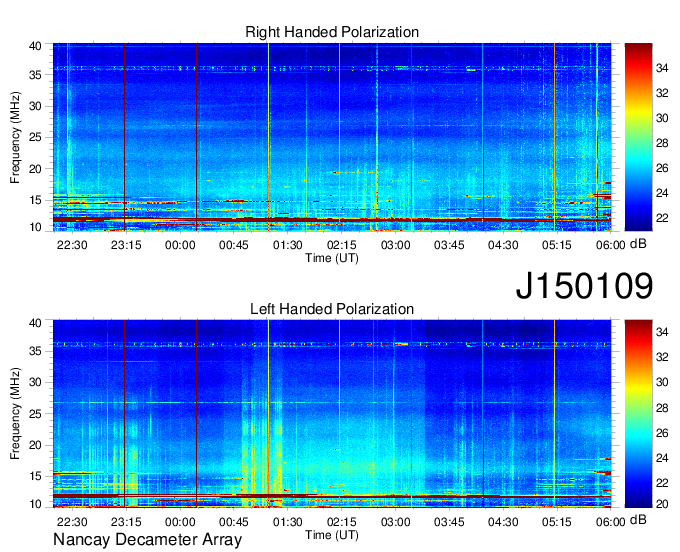Click 04:30 time tick of Left Handed plot
The image size is (680, 552).
503,522
